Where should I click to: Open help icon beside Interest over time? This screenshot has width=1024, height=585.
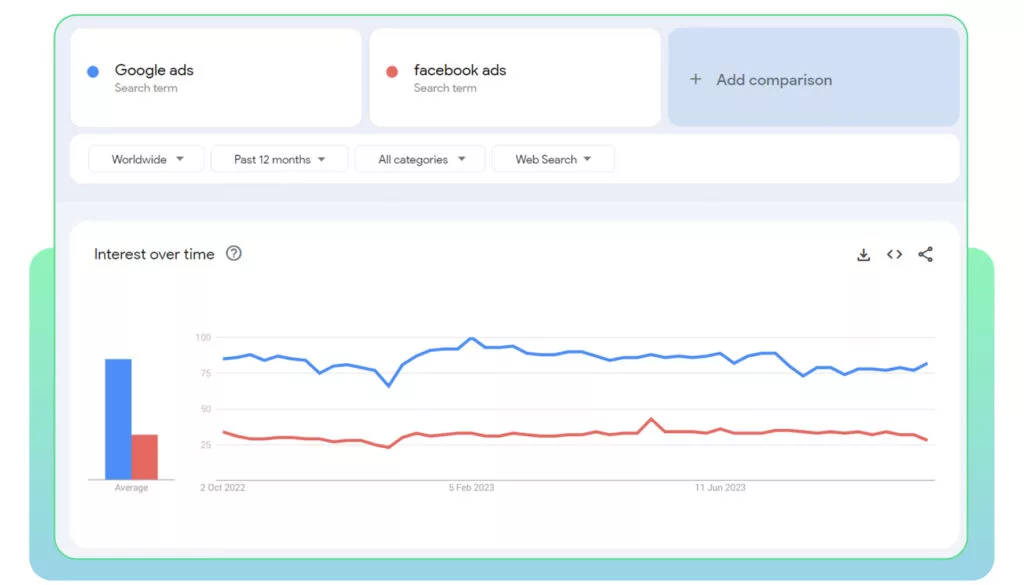[233, 253]
